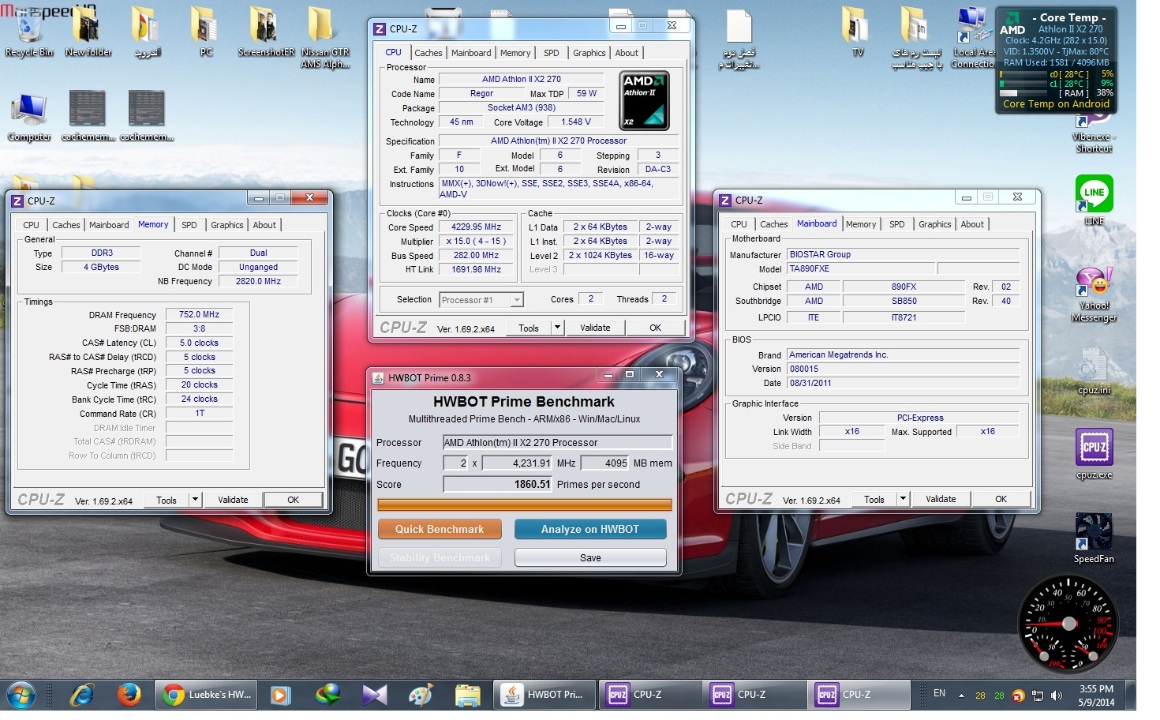Show hidden tray icons arrow
The width and height of the screenshot is (1160, 720).
961,695
